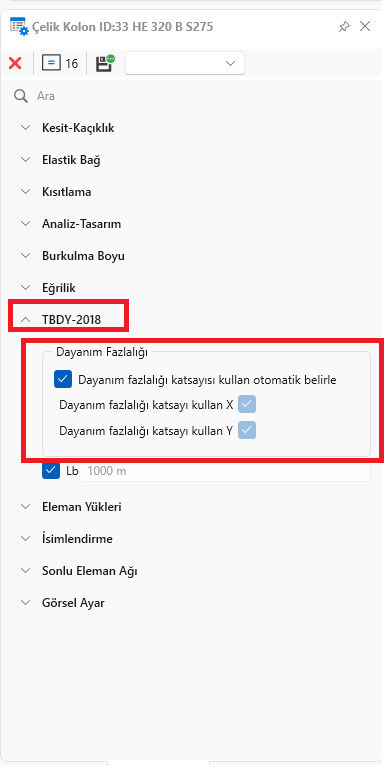Toggle the Dayanım fazlalığı katsayı kullan Y checkbox

coord(247,430)
